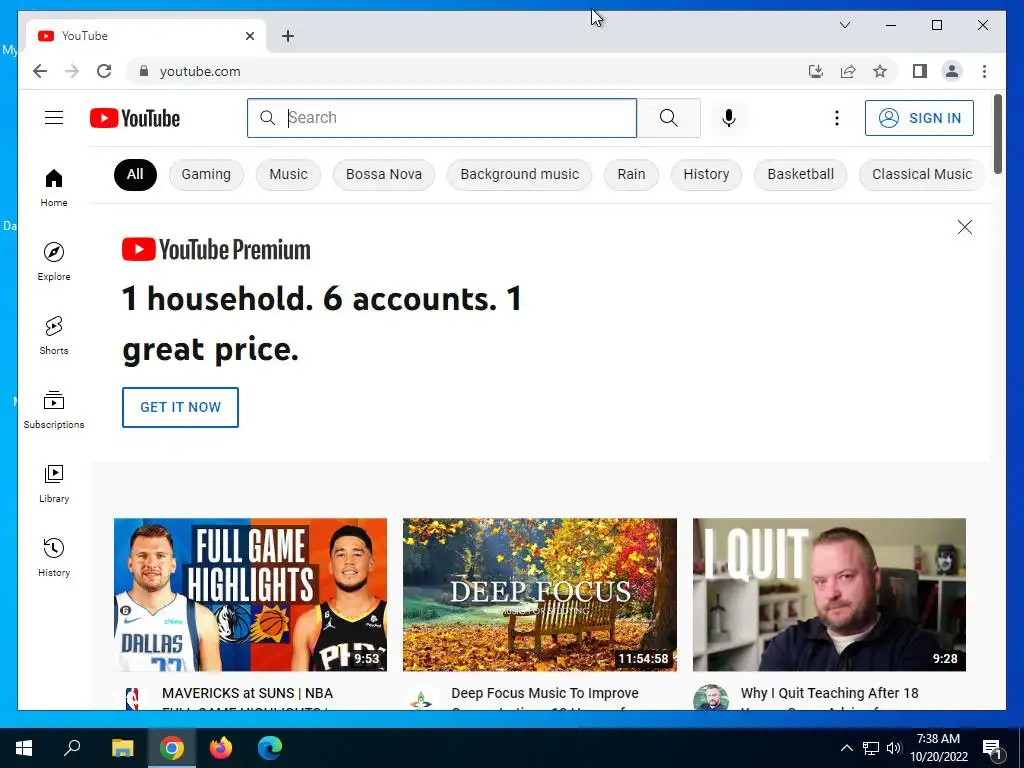Select the Background music chip
This screenshot has width=1024, height=768.
[519, 174]
